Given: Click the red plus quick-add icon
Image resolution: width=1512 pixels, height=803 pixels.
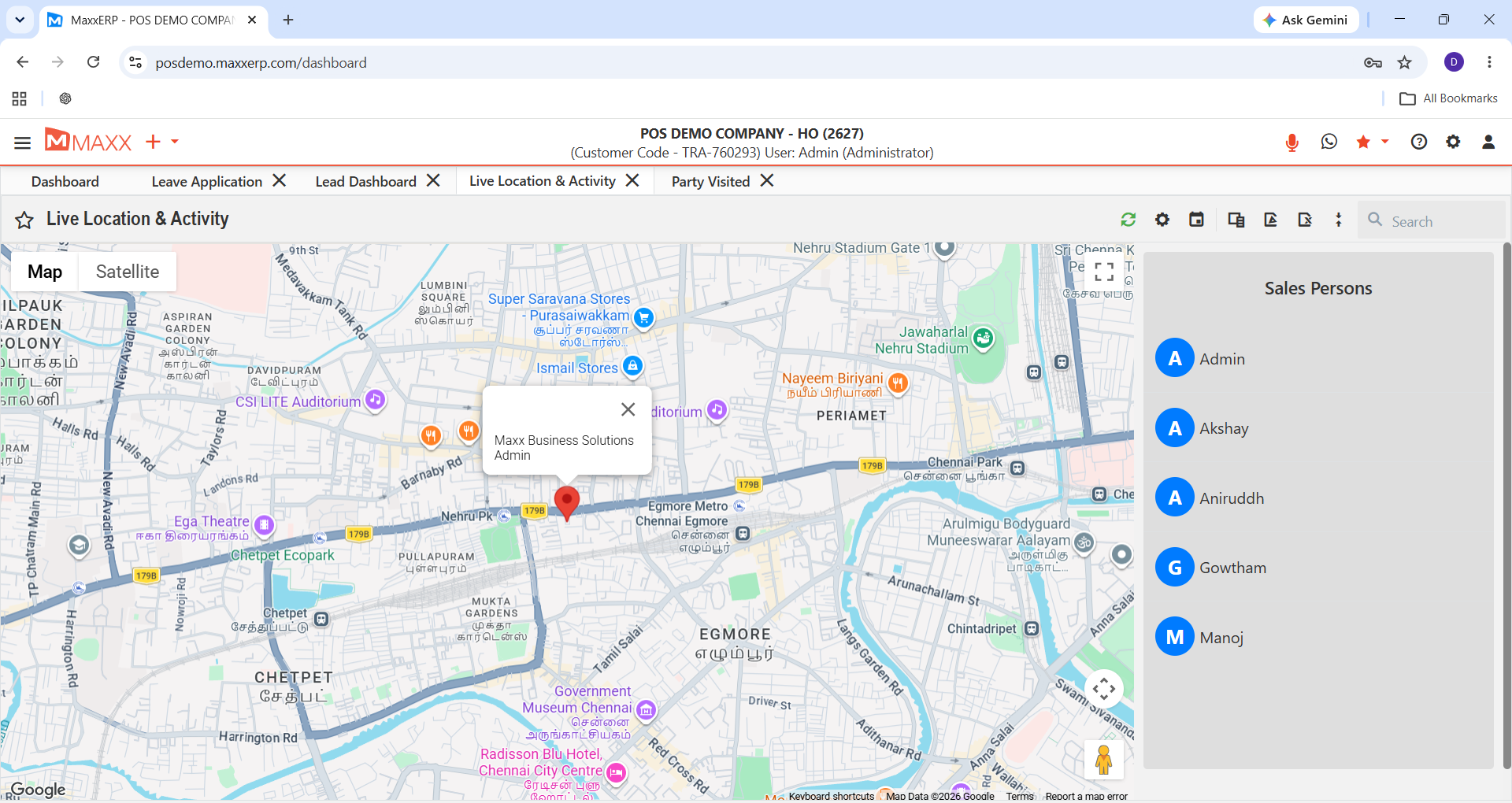Looking at the screenshot, I should [x=153, y=142].
